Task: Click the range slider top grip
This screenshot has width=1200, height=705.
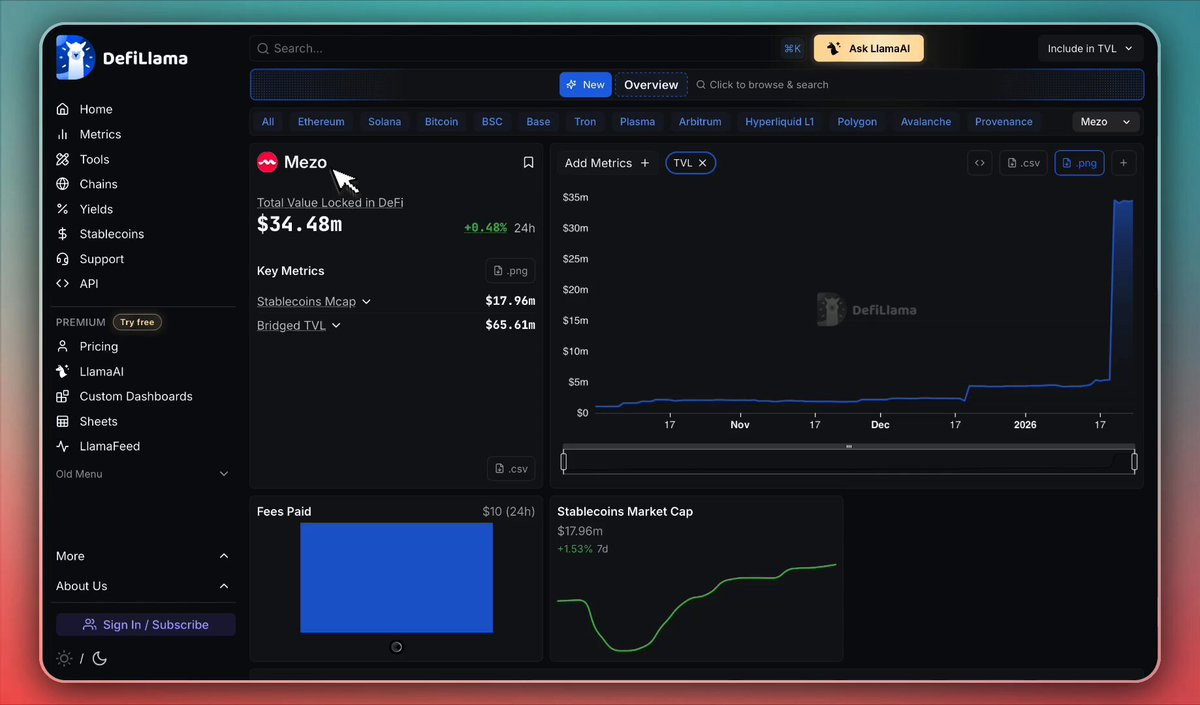Action: (849, 446)
